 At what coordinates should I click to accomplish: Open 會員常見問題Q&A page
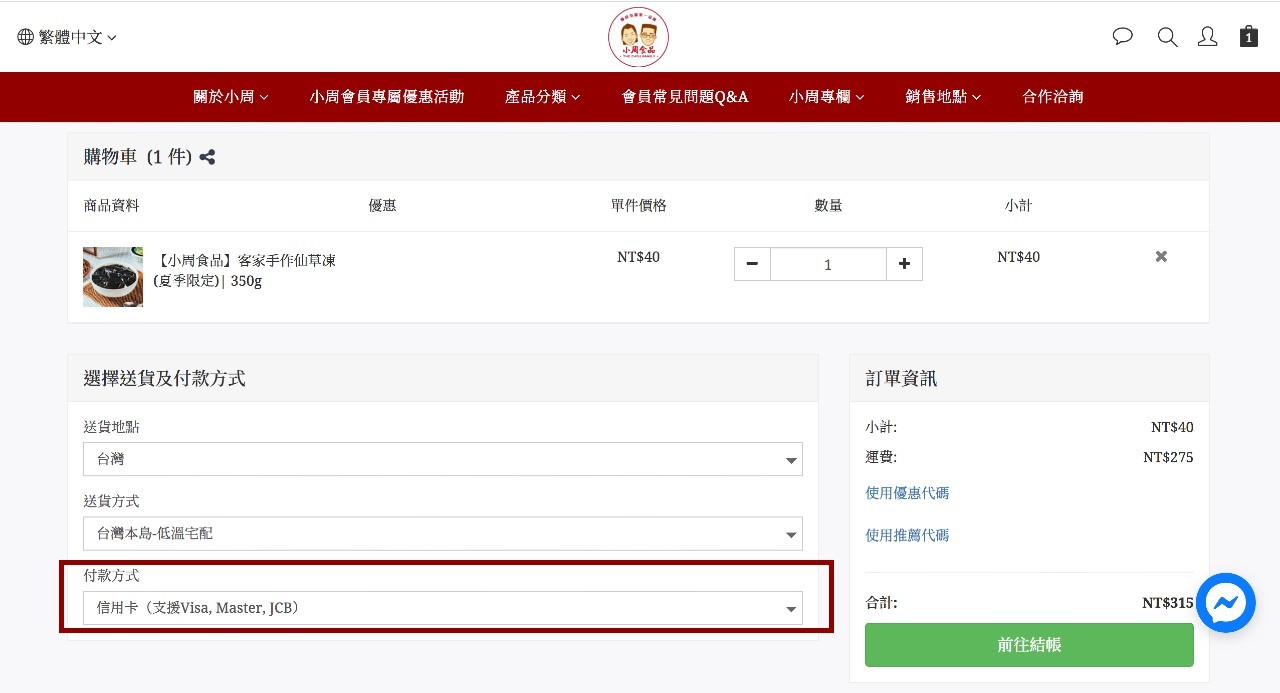(685, 97)
